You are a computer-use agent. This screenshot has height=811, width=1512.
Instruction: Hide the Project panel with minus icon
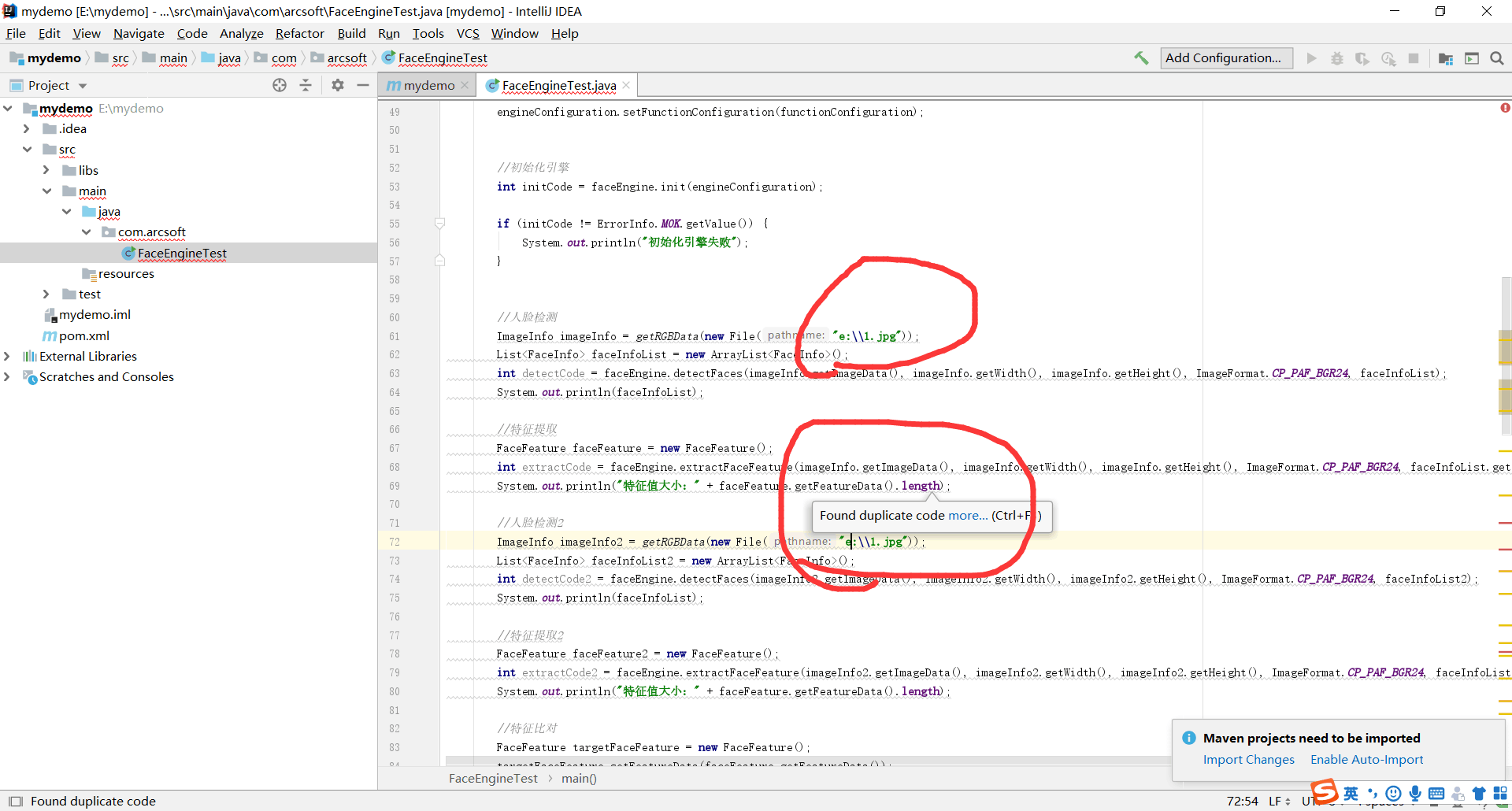coord(363,85)
